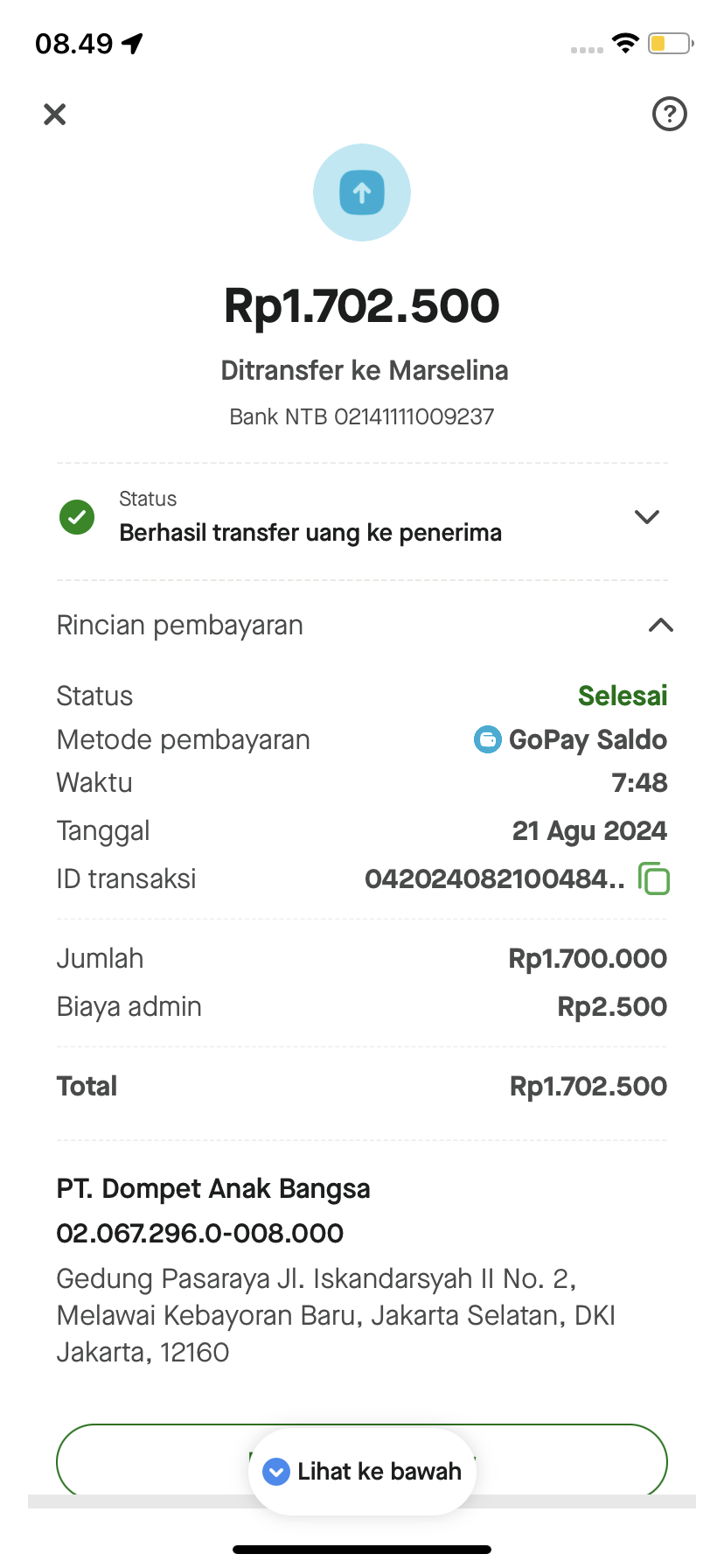The width and height of the screenshot is (724, 1568).
Task: Click the Rp1.702.500 amount heading
Action: click(x=362, y=306)
